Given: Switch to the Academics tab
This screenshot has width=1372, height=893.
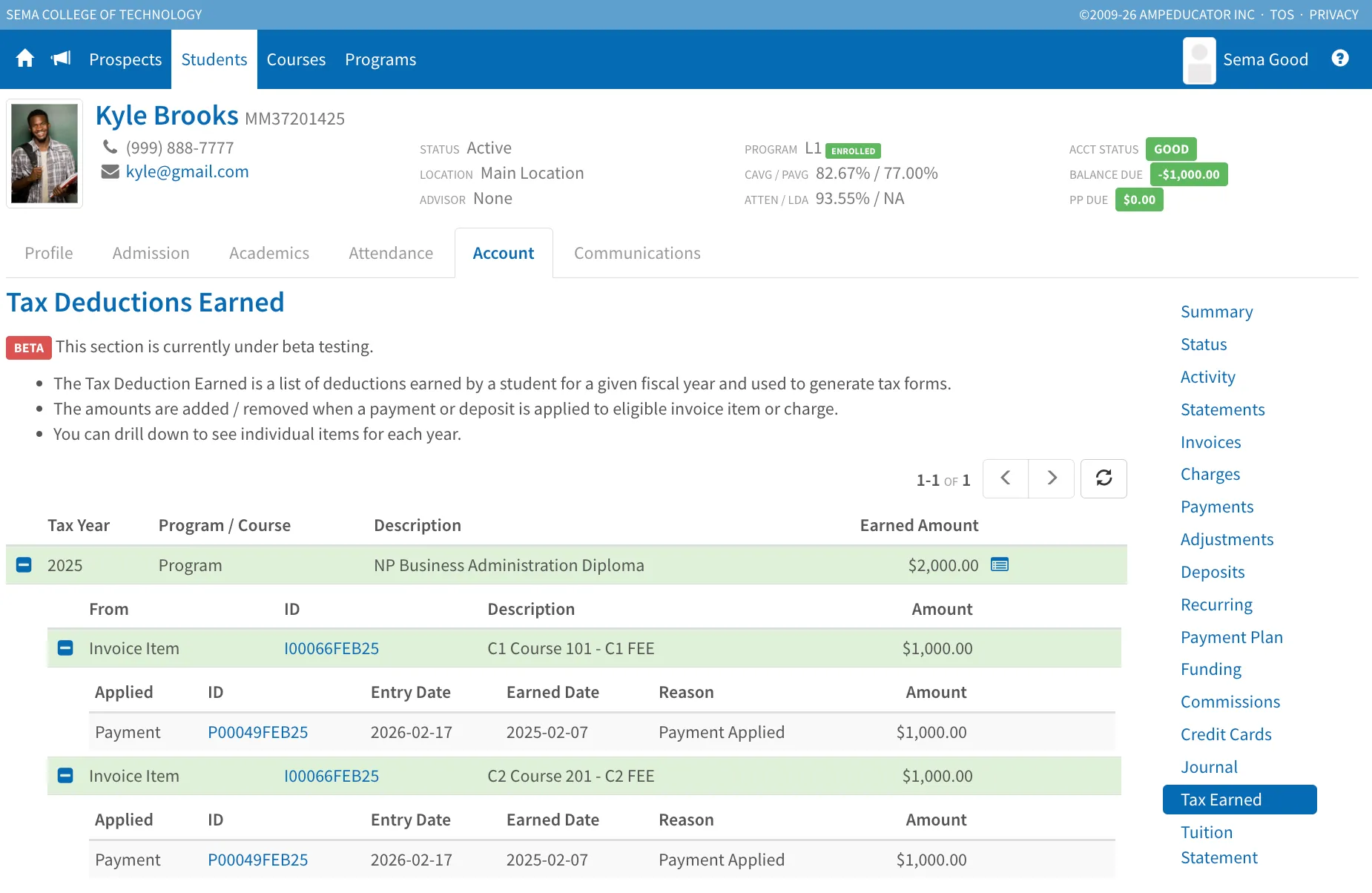Looking at the screenshot, I should [269, 253].
